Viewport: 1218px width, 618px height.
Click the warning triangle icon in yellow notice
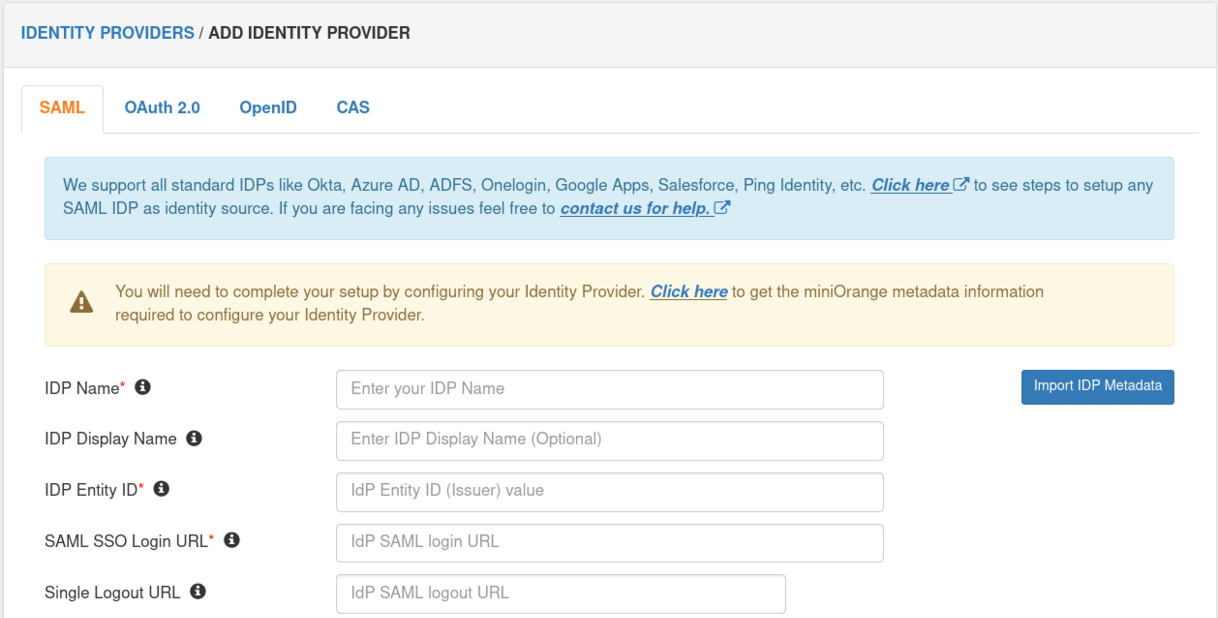point(81,302)
